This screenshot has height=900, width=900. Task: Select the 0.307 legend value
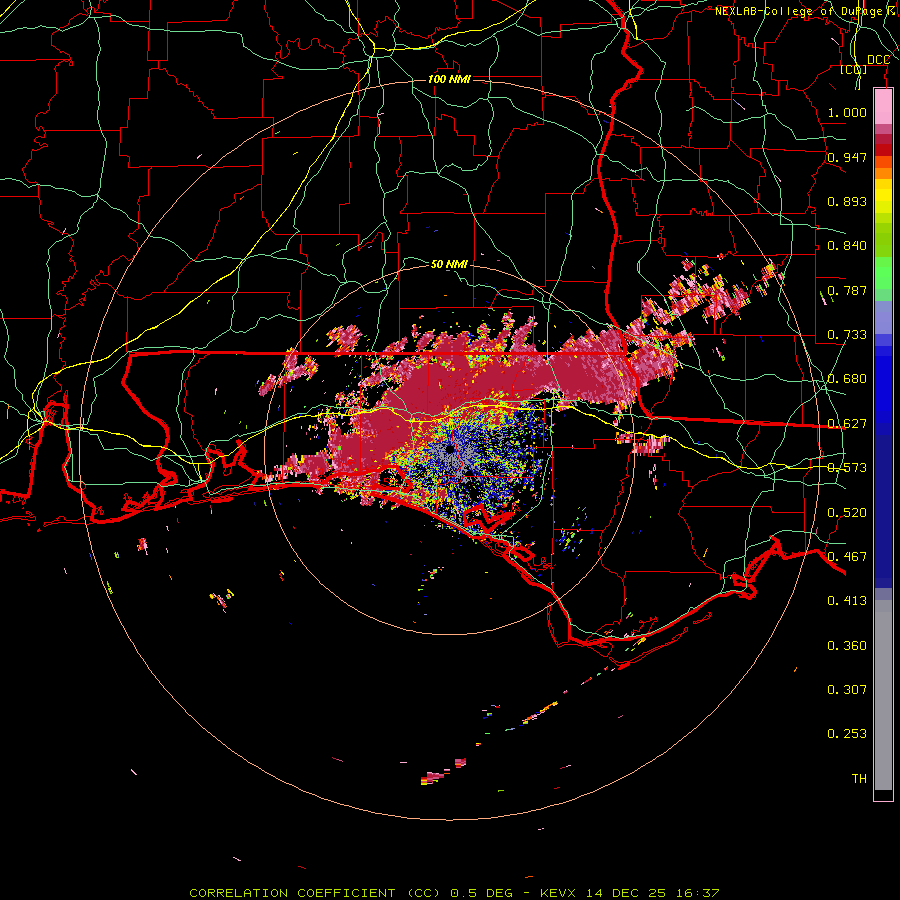(x=847, y=690)
